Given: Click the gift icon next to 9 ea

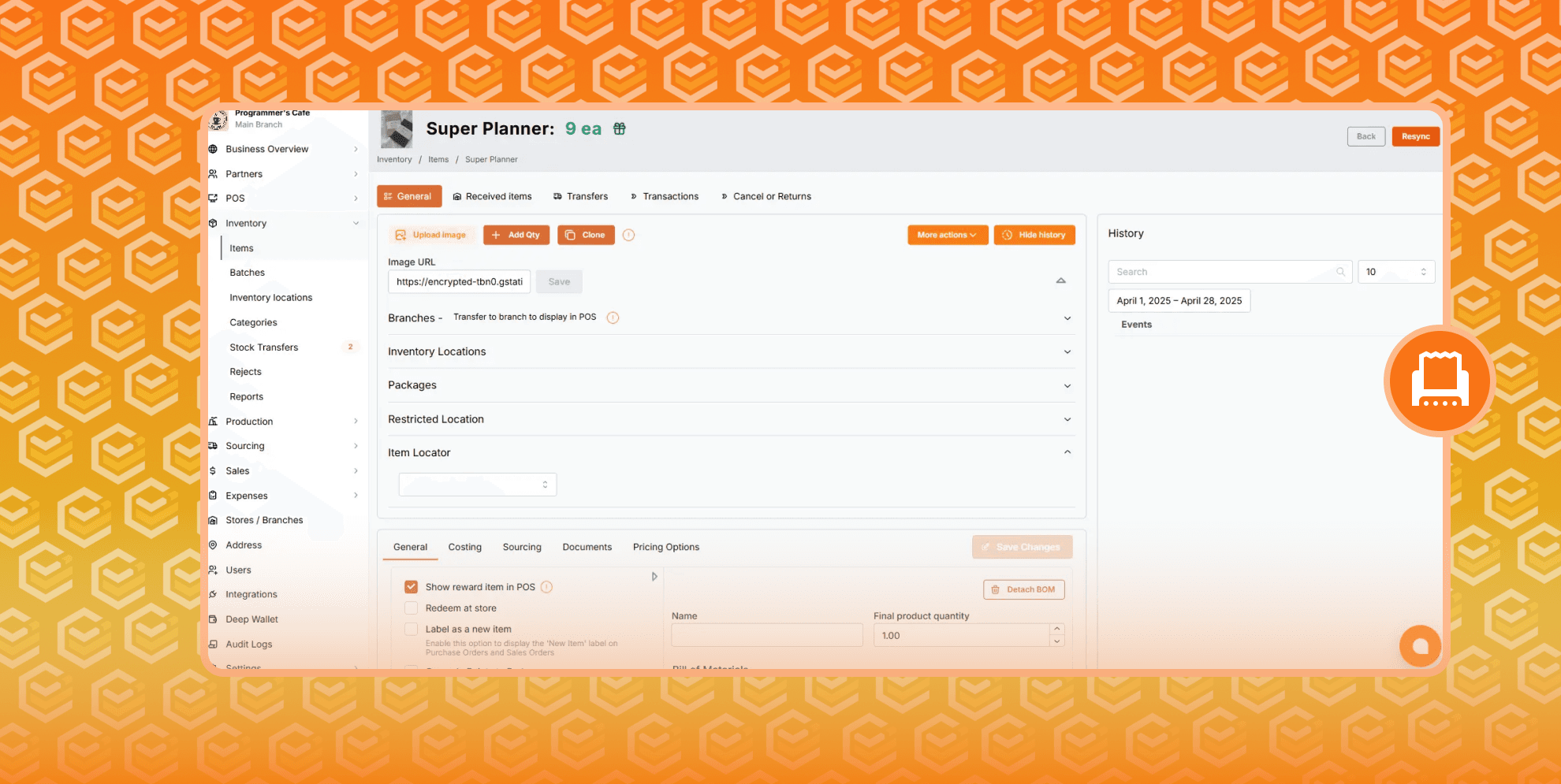Looking at the screenshot, I should click(x=619, y=128).
